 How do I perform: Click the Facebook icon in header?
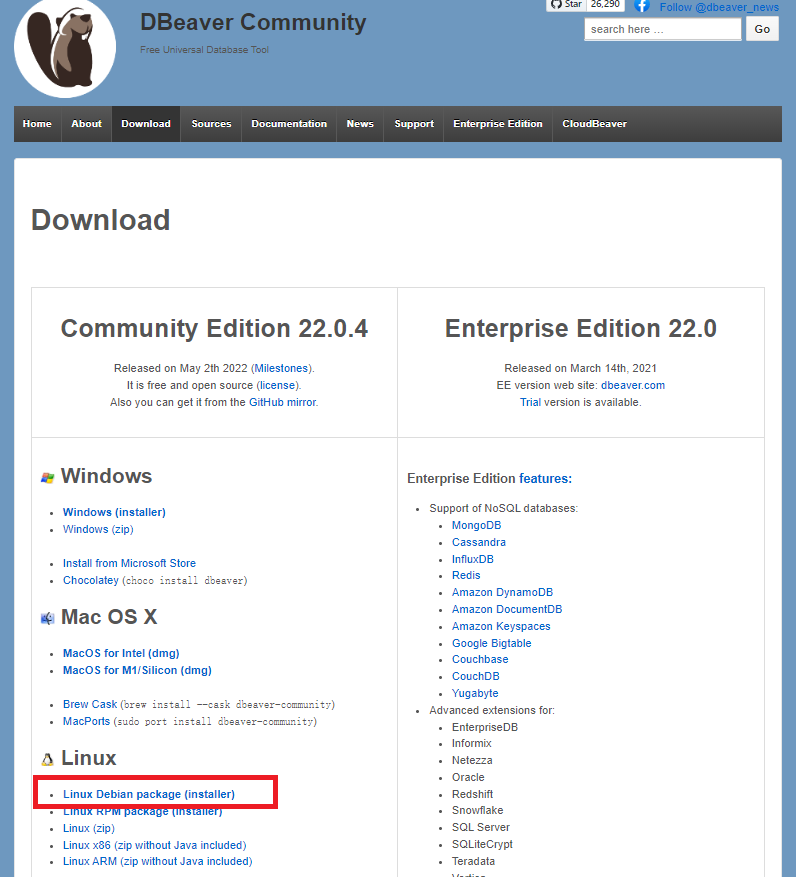point(642,6)
